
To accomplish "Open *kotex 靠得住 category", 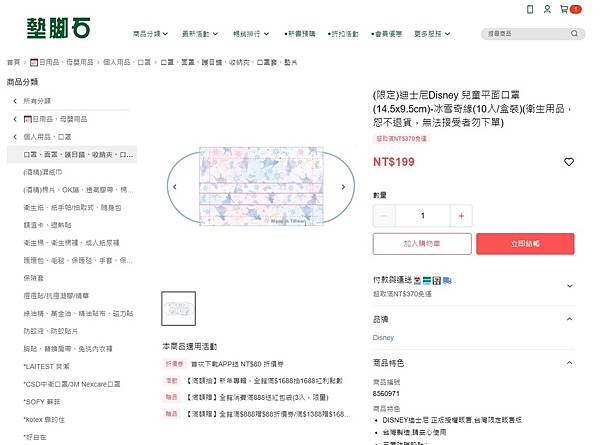I will click(44, 419).
